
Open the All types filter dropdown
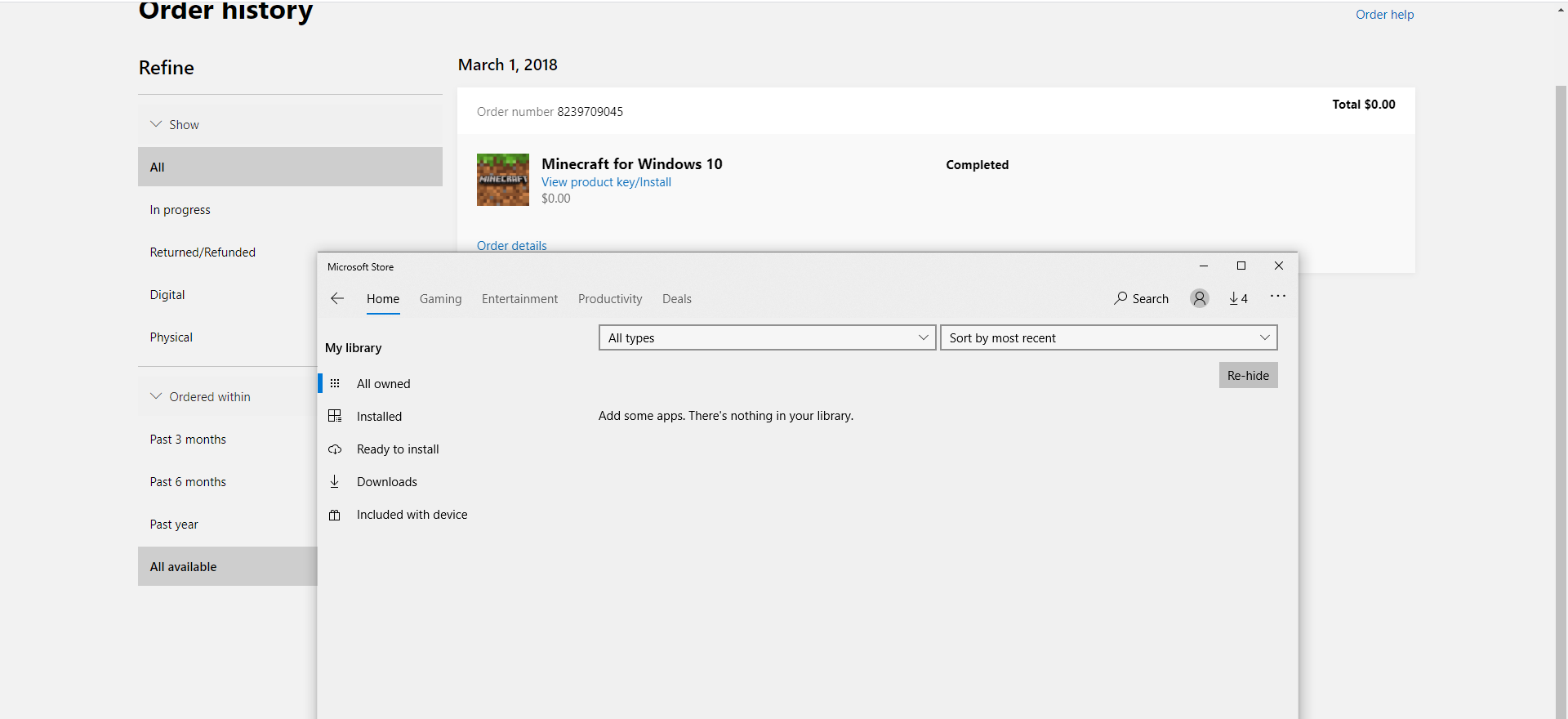(x=768, y=337)
